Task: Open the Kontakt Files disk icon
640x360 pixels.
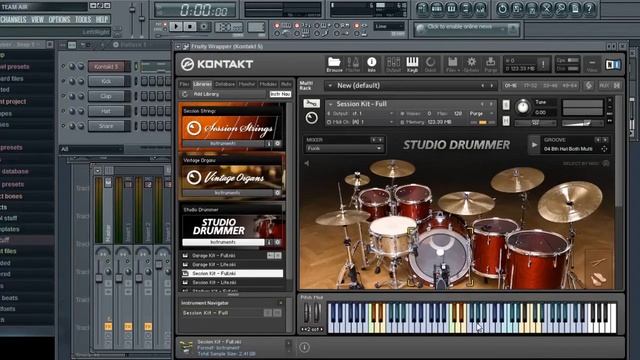Action: 452,64
